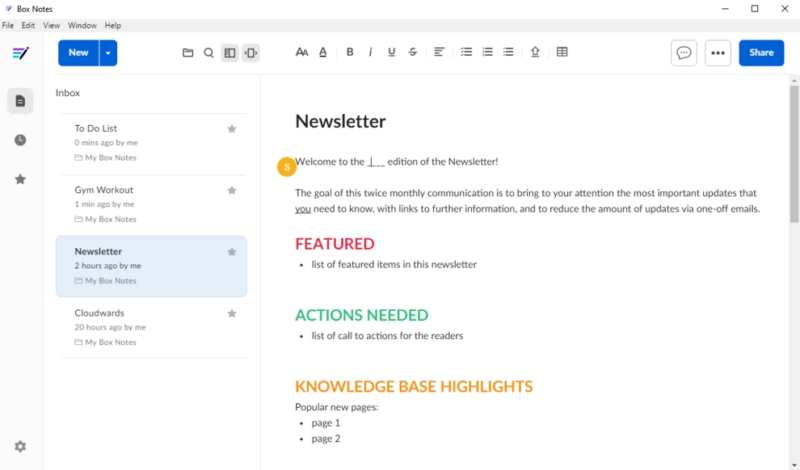Open the View menu
The height and width of the screenshot is (470, 800).
click(51, 25)
